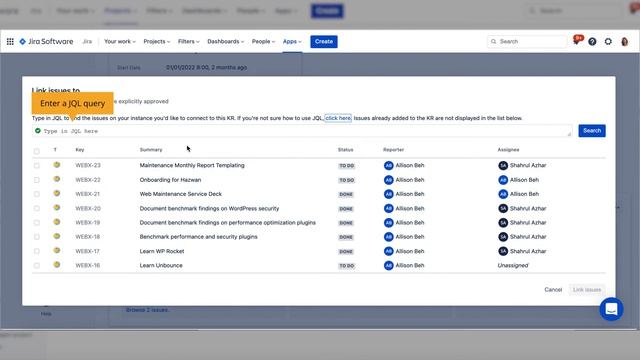This screenshot has height=360, width=640.
Task: Click the TO DO status of WEBX-23
Action: 347,166
